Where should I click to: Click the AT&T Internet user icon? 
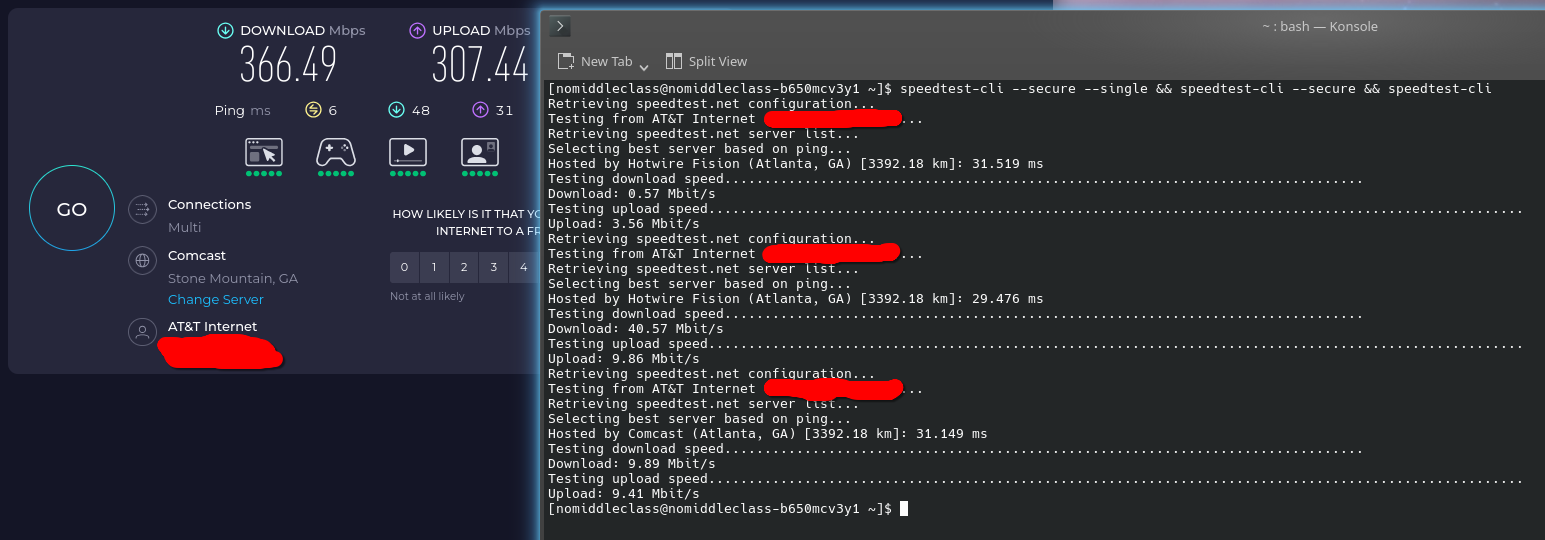click(143, 332)
